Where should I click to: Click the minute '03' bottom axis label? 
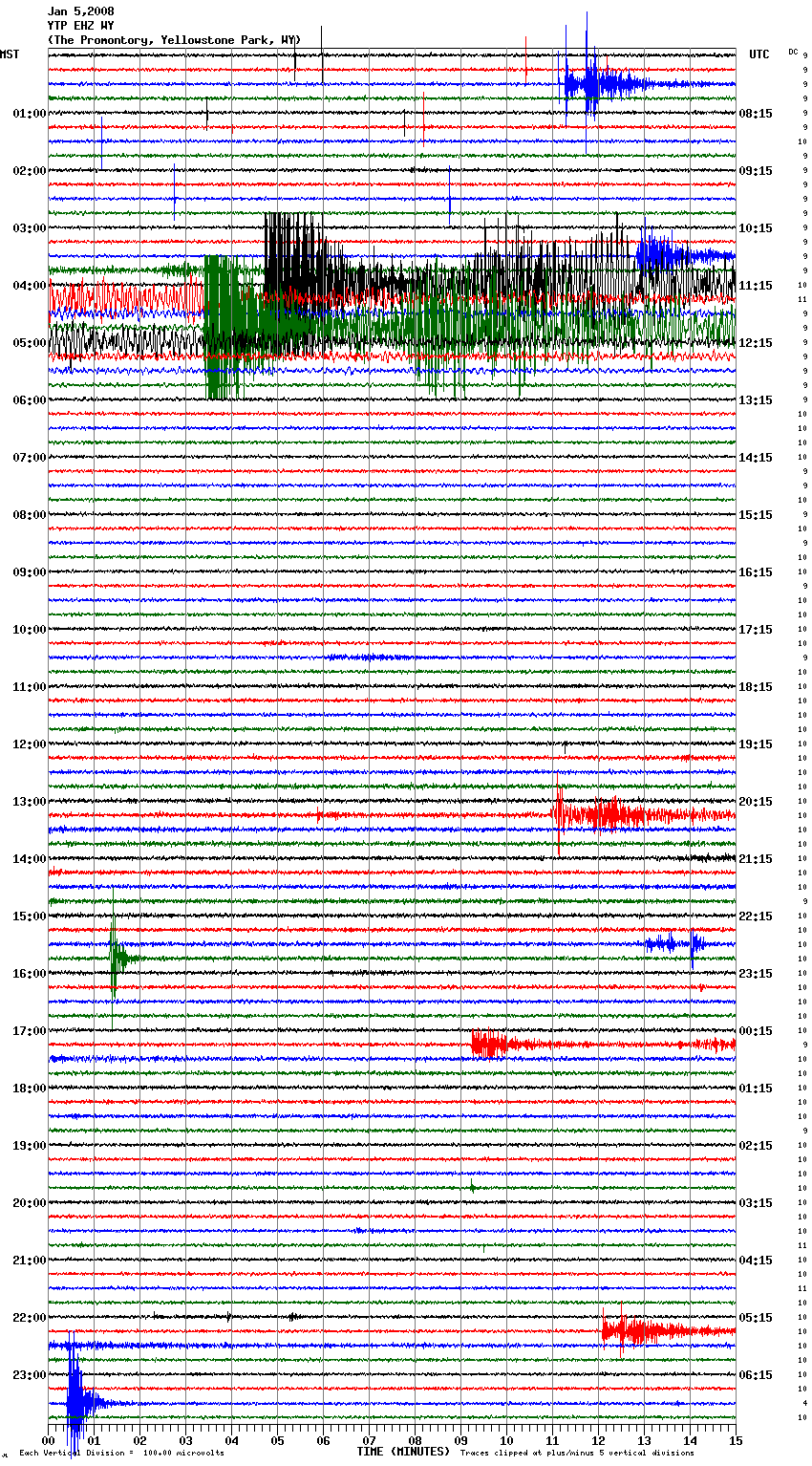point(185,1440)
